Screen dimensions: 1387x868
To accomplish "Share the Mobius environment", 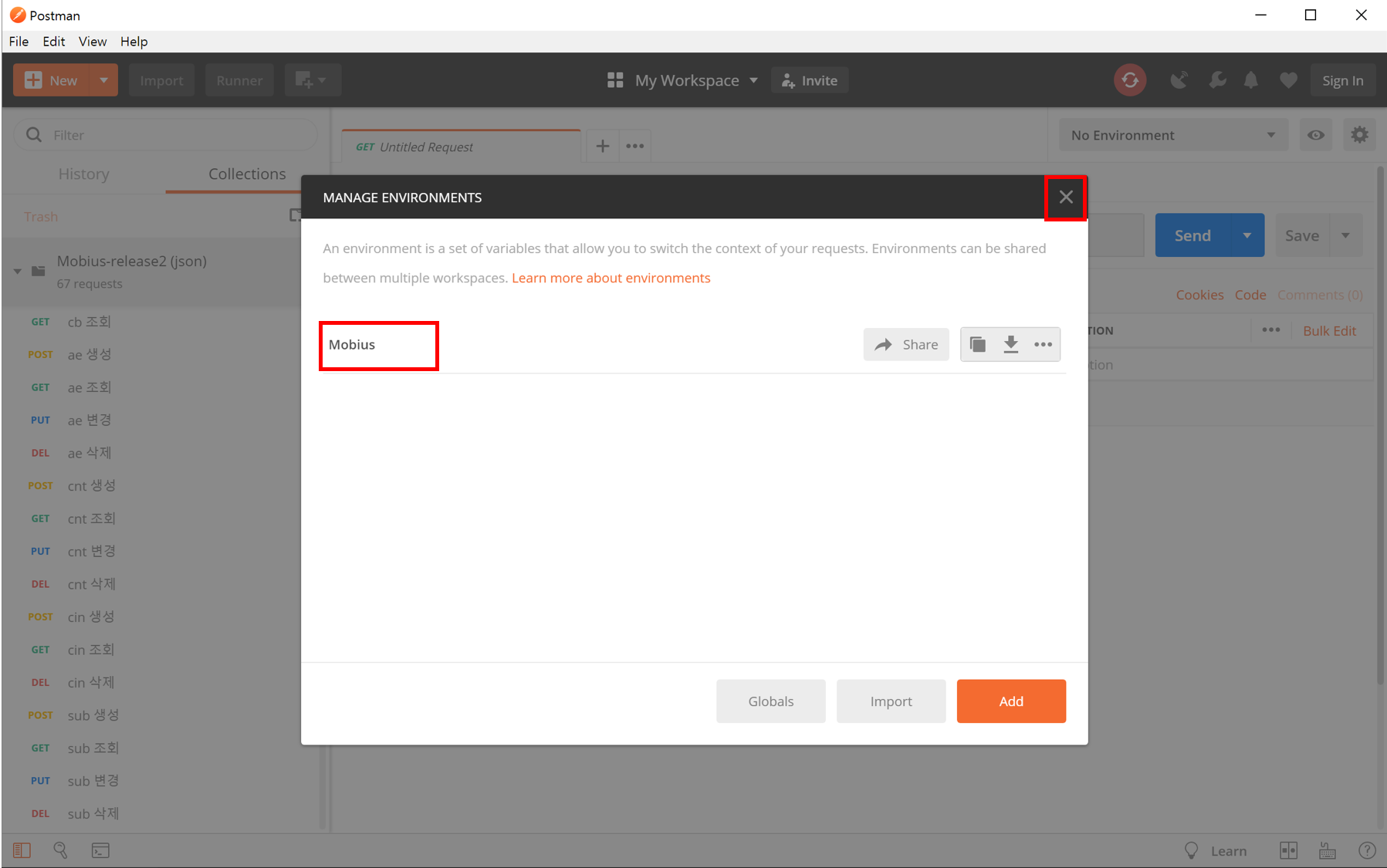I will [x=906, y=344].
